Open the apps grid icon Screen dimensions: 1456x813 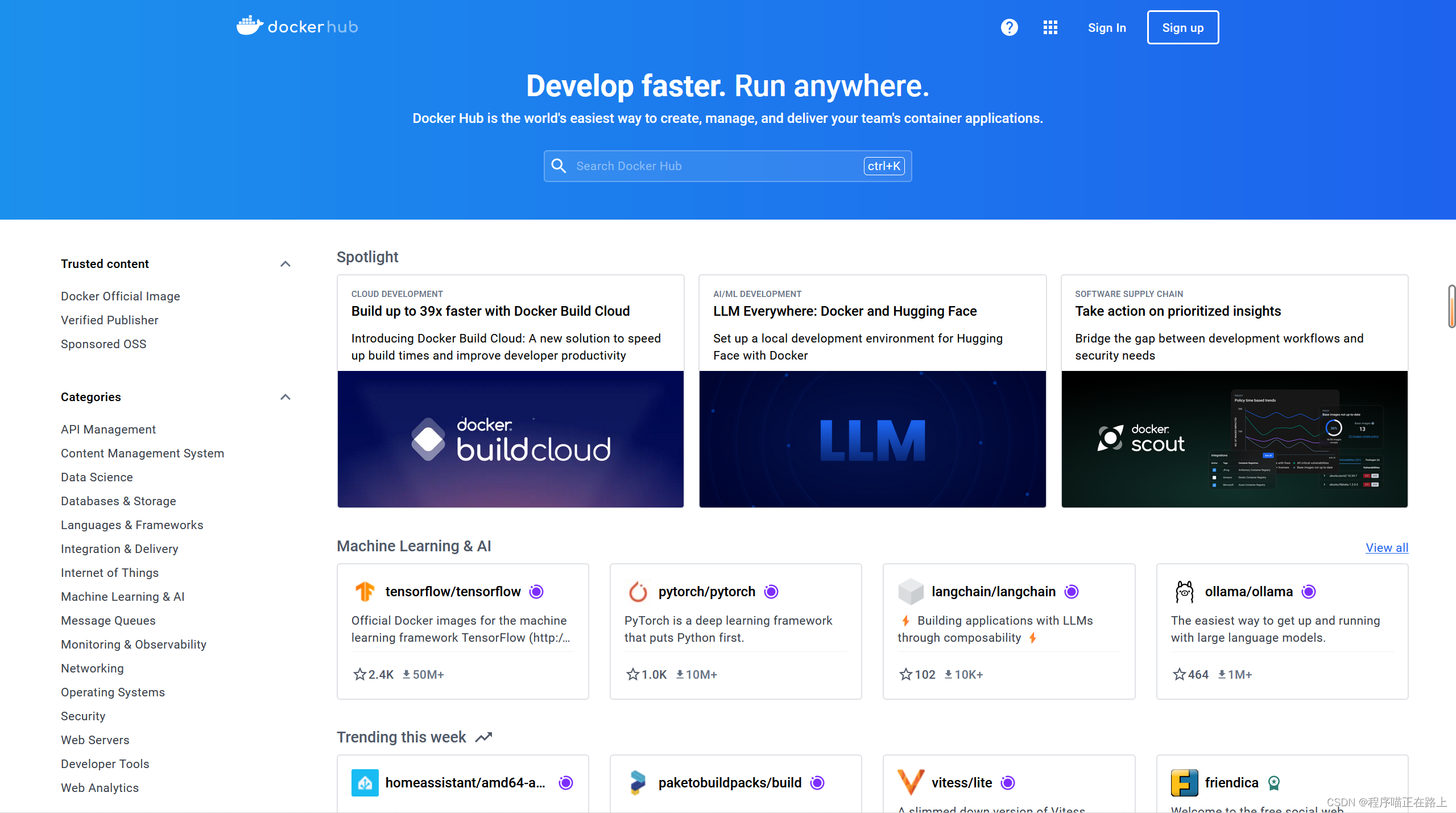(1050, 27)
